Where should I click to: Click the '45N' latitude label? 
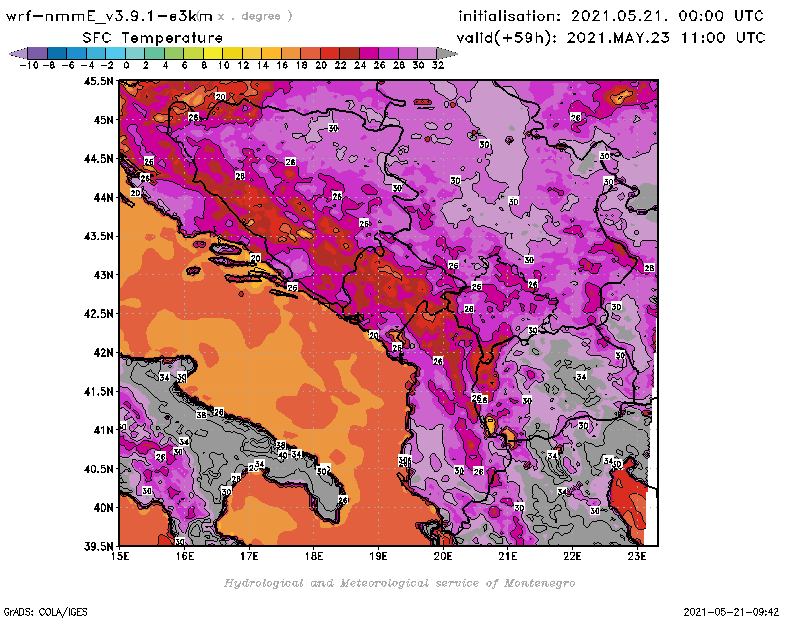104,120
